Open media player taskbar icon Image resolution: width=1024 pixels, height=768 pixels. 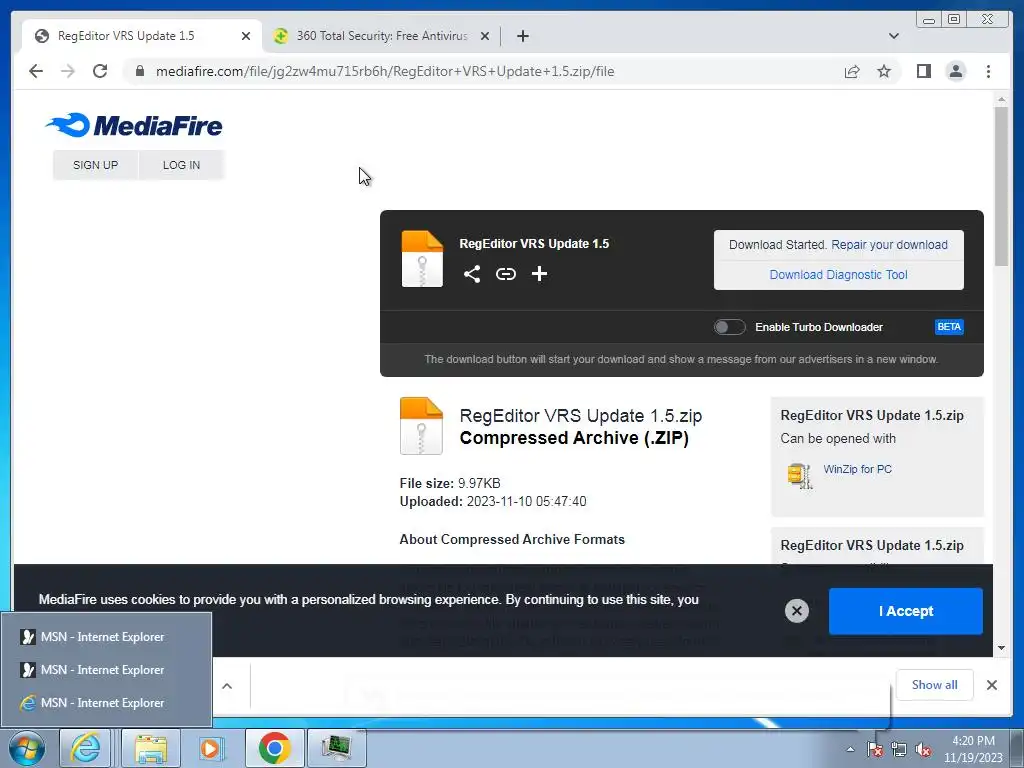tap(210, 748)
